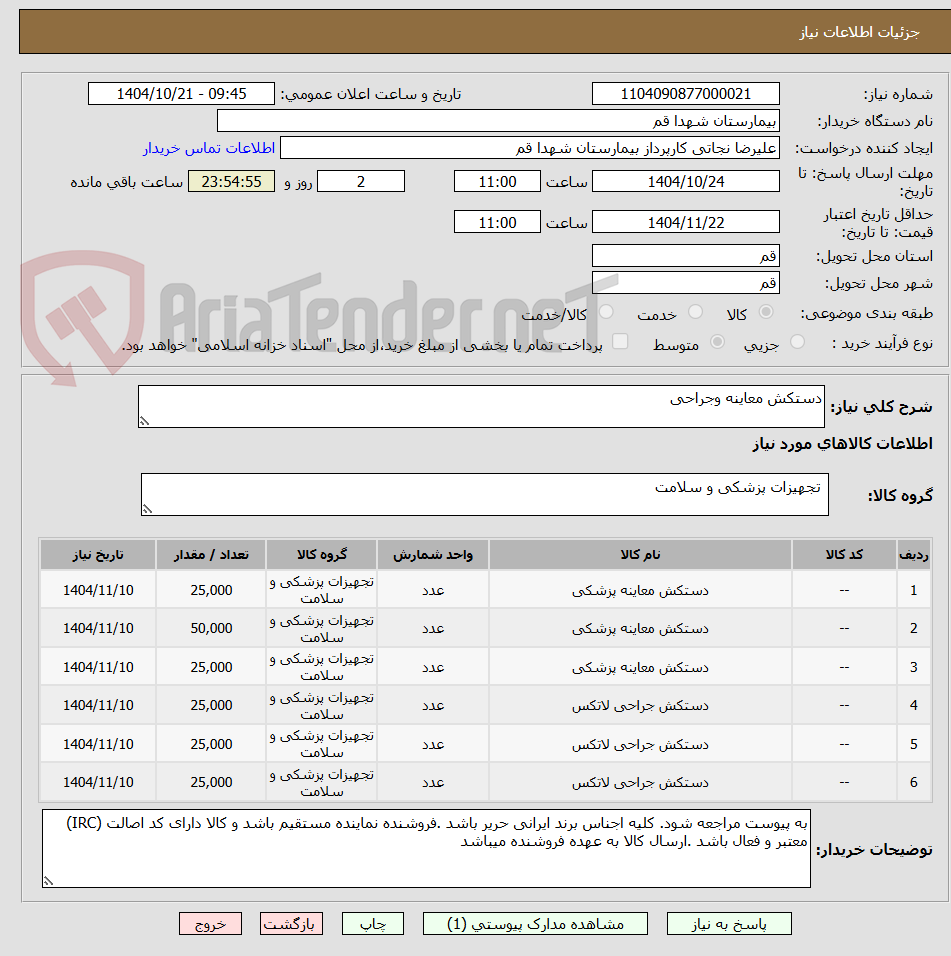The height and width of the screenshot is (956, 951).
Task: Click the remaining days field showing 2
Action: [x=361, y=181]
